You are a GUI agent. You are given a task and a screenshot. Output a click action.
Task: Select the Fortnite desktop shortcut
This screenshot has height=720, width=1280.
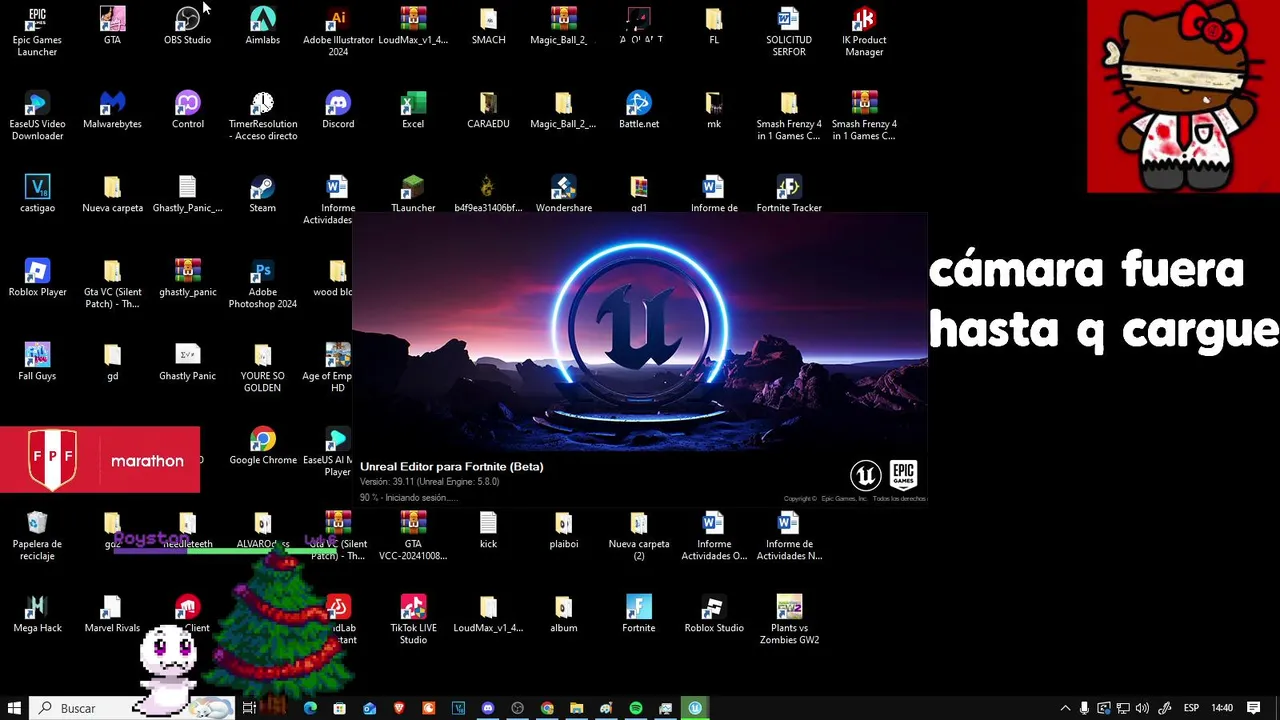(639, 614)
